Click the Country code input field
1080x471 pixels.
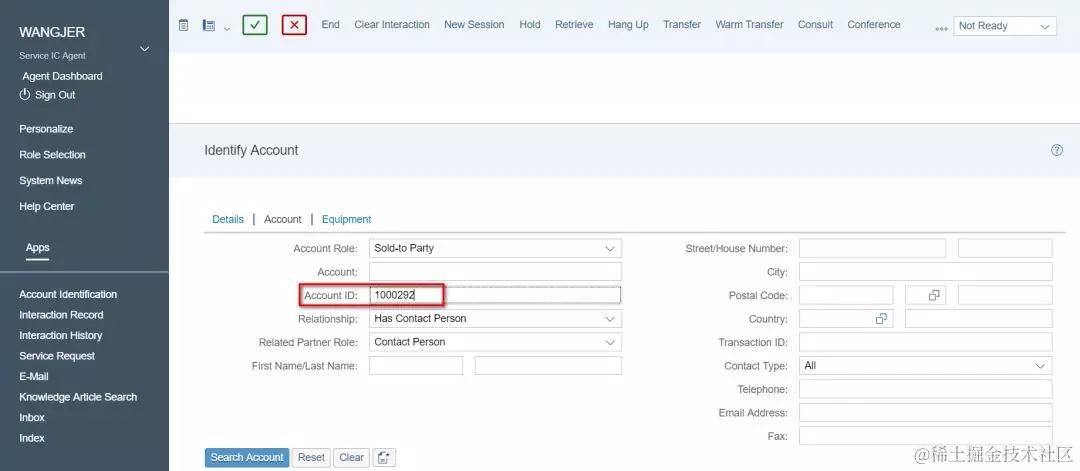tap(846, 319)
